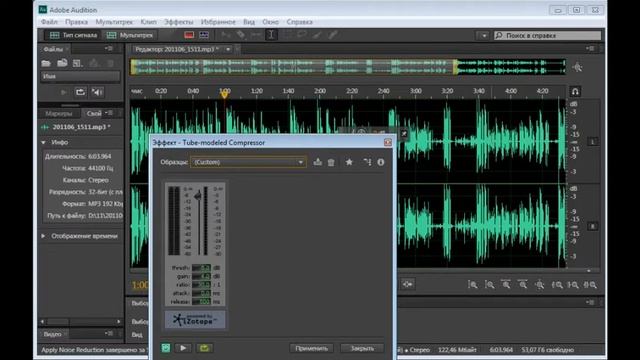Toggle channel map editor icon in effect dialog
This screenshot has height=360, width=640.
[x=367, y=162]
